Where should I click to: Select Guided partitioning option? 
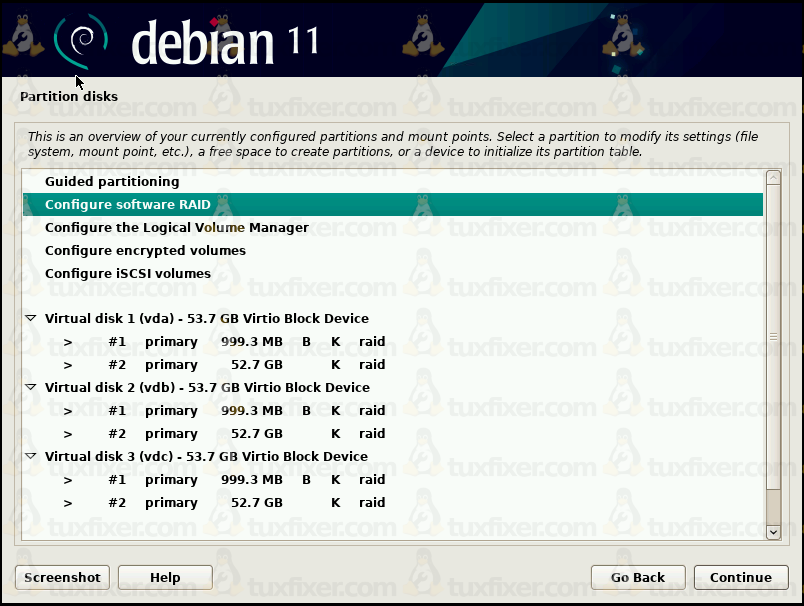(112, 182)
